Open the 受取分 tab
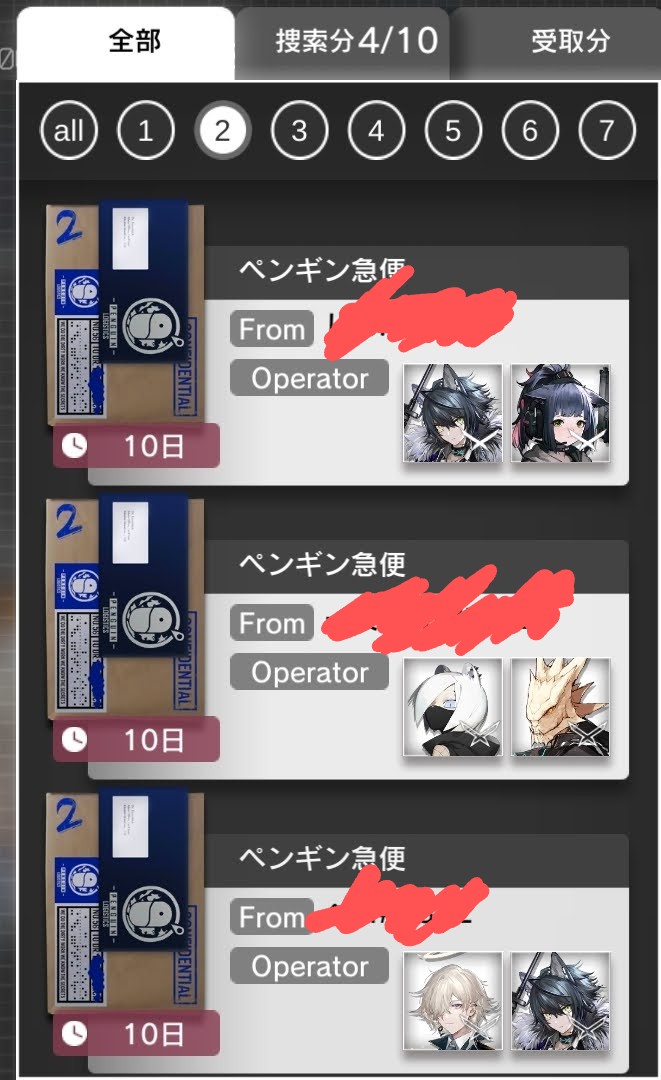This screenshot has height=1080, width=661. pyautogui.click(x=556, y=43)
